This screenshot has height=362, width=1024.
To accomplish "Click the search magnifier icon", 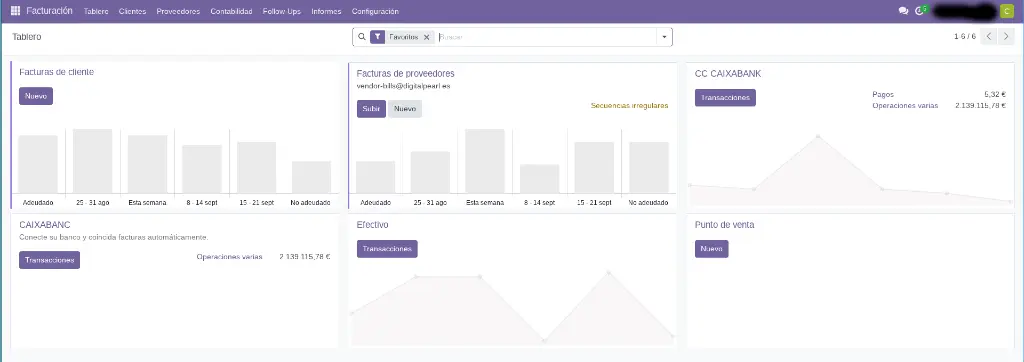I will pos(362,37).
